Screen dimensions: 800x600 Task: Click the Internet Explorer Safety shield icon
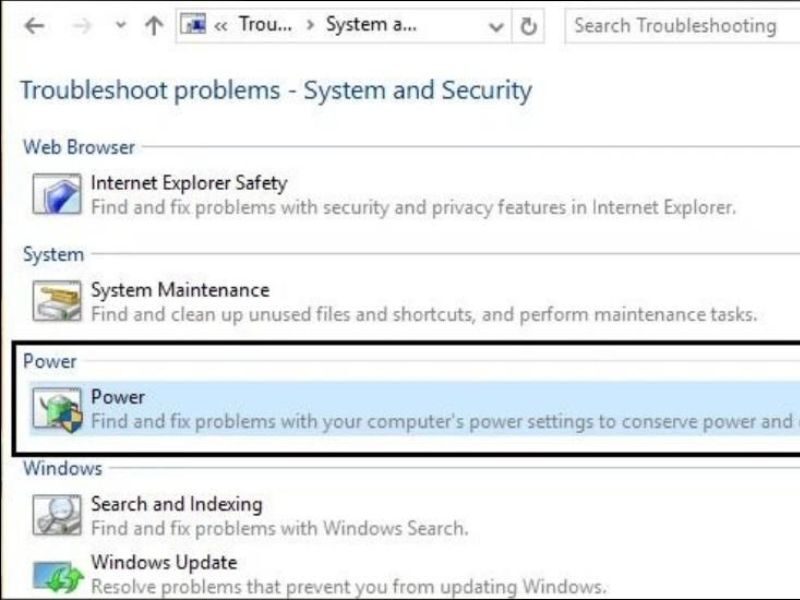tap(56, 193)
